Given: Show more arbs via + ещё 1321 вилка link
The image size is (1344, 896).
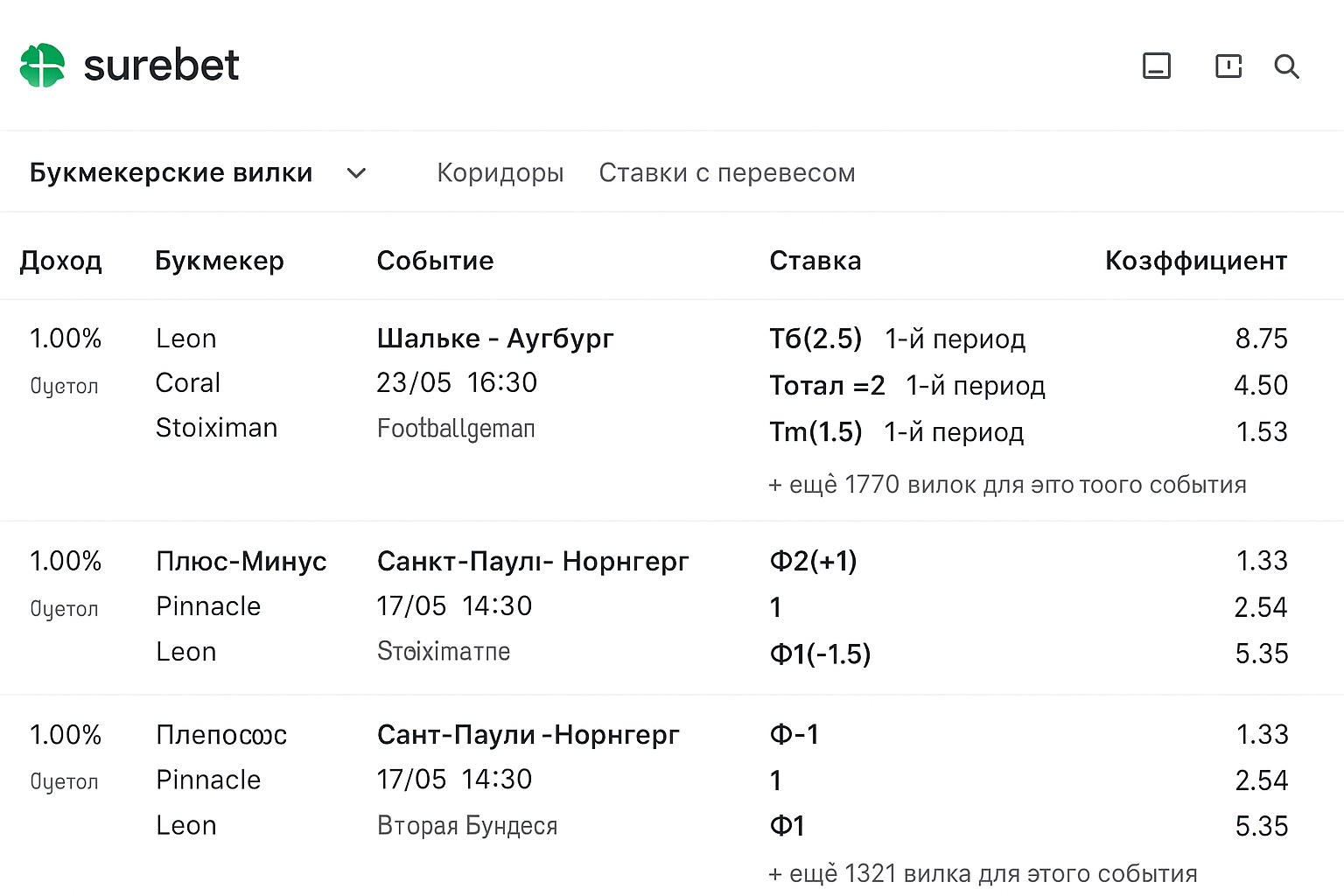Looking at the screenshot, I should [x=982, y=872].
